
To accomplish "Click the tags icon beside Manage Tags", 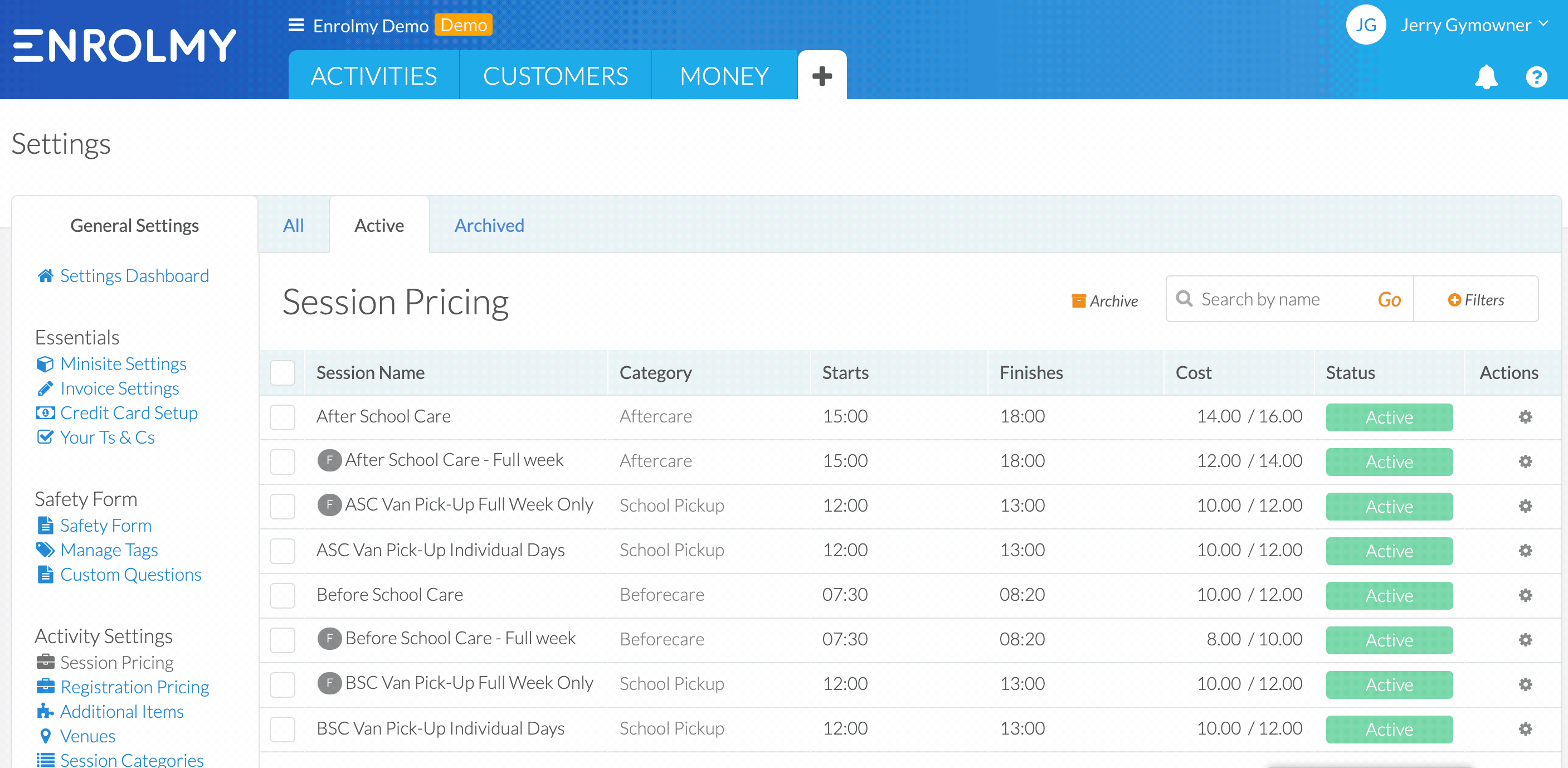I will [45, 550].
